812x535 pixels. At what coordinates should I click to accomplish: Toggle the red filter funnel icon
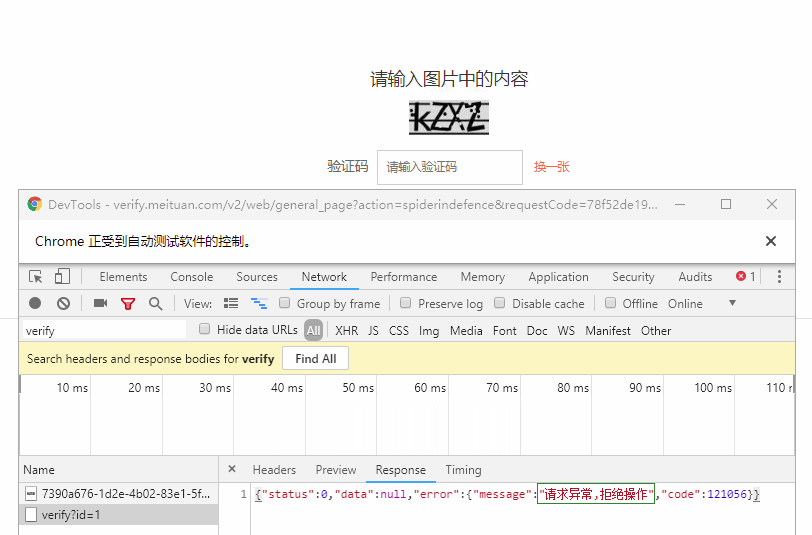click(x=128, y=303)
